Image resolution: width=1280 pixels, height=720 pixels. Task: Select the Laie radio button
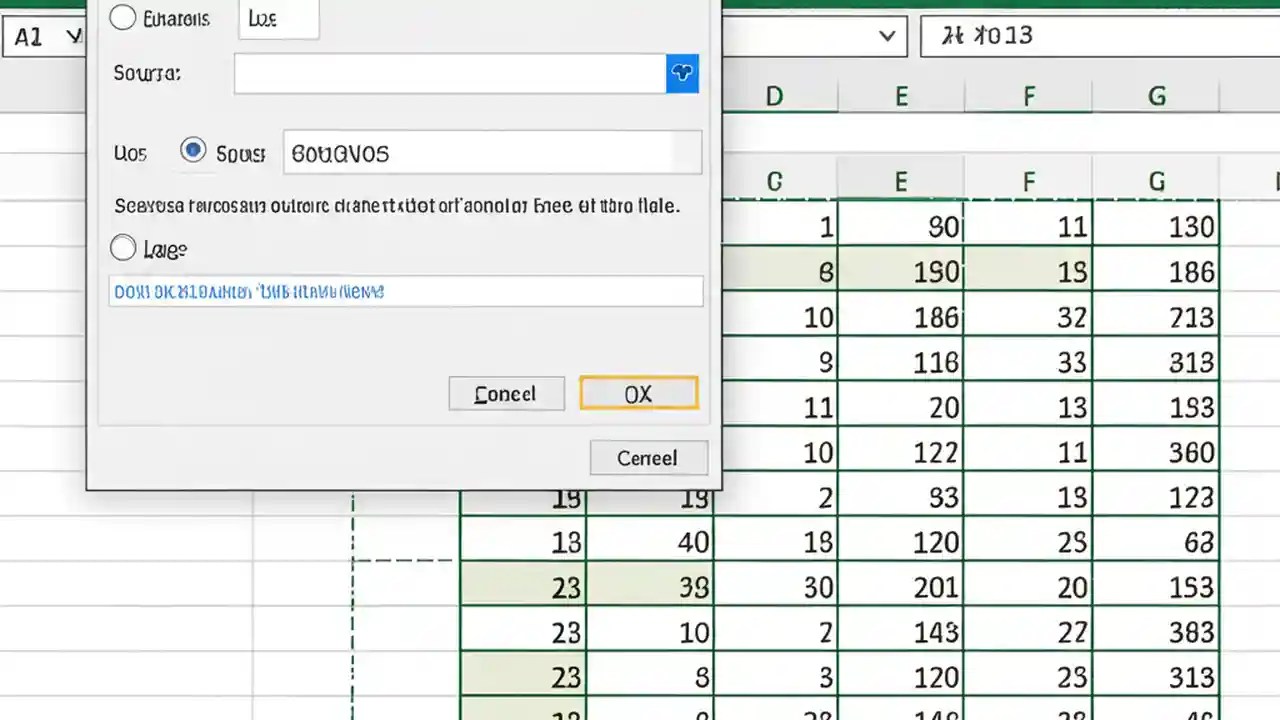coord(122,248)
